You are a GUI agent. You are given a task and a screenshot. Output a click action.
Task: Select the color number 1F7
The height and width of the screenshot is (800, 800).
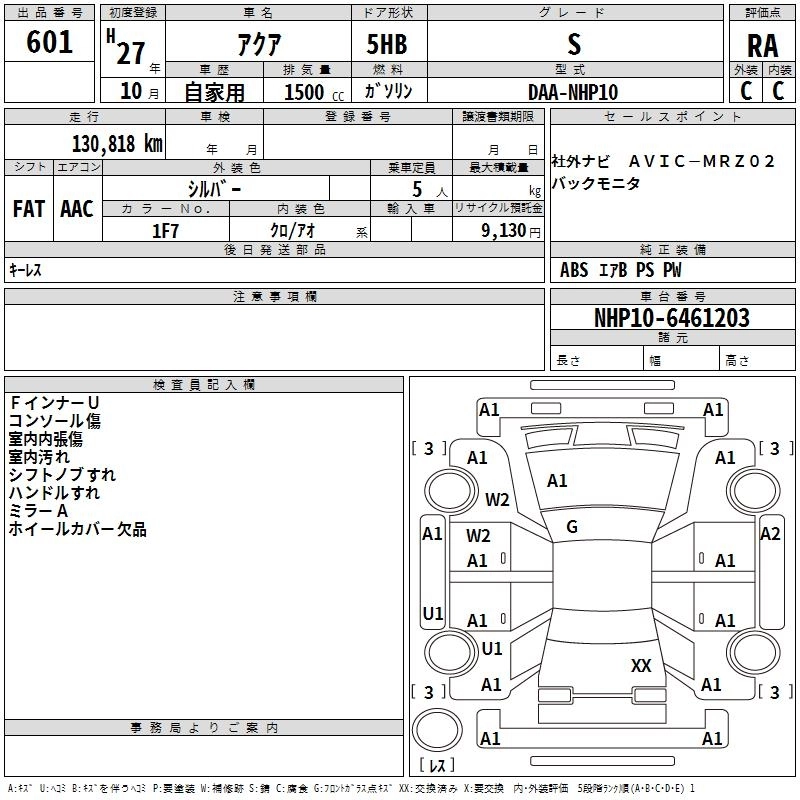coord(165,231)
